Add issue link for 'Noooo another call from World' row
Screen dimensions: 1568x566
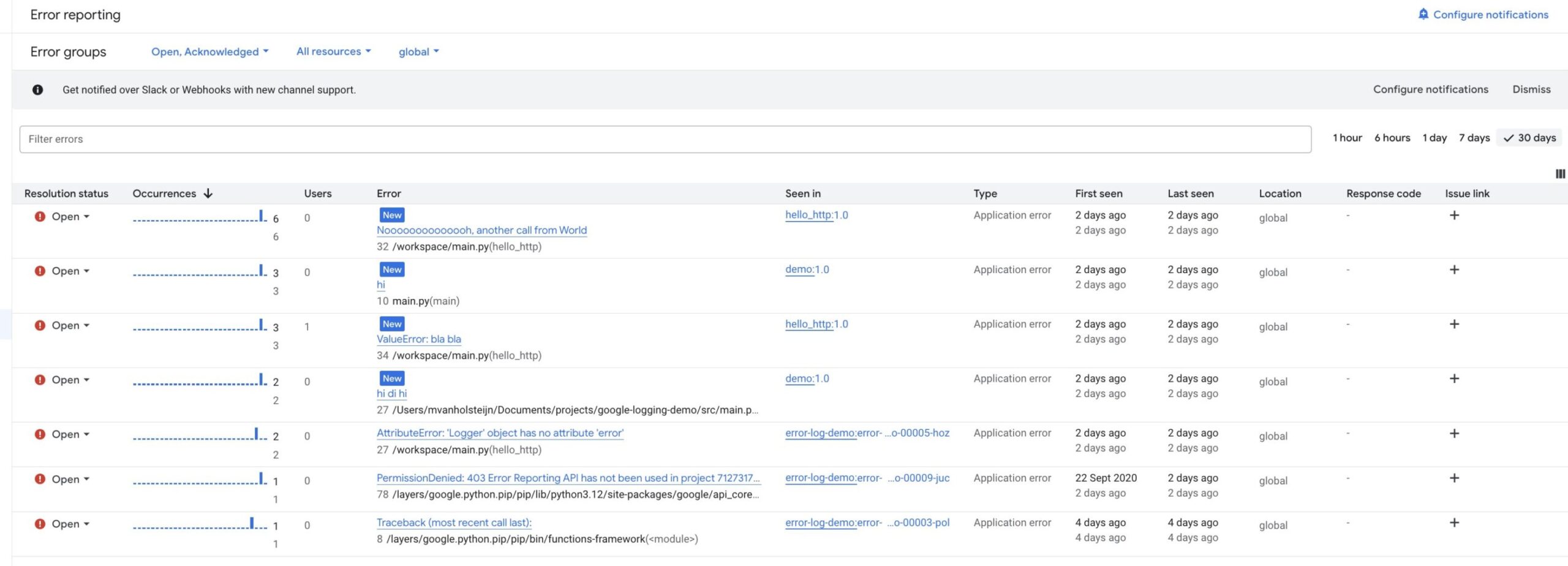(x=1454, y=215)
